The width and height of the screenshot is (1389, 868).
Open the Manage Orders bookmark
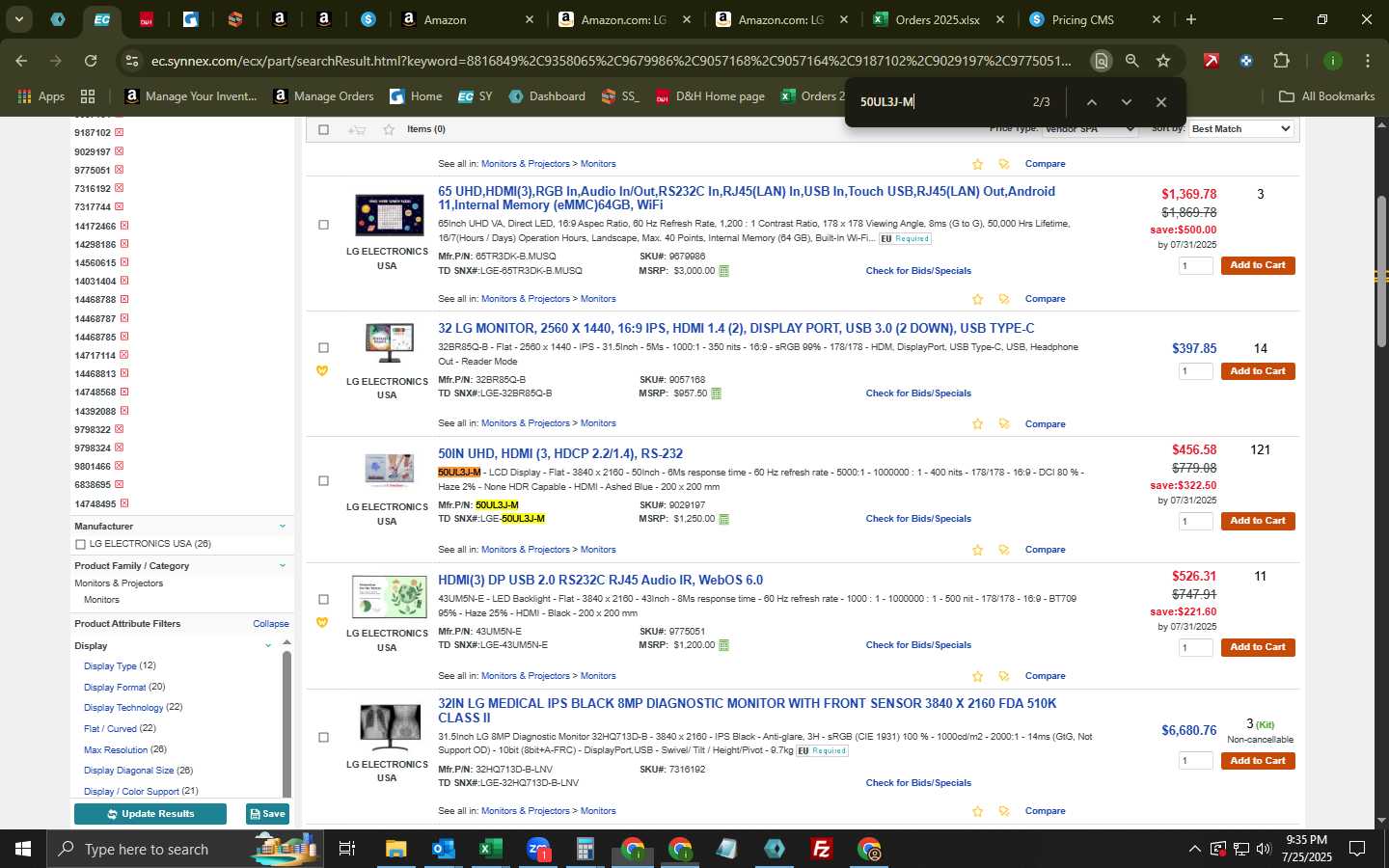coord(324,96)
